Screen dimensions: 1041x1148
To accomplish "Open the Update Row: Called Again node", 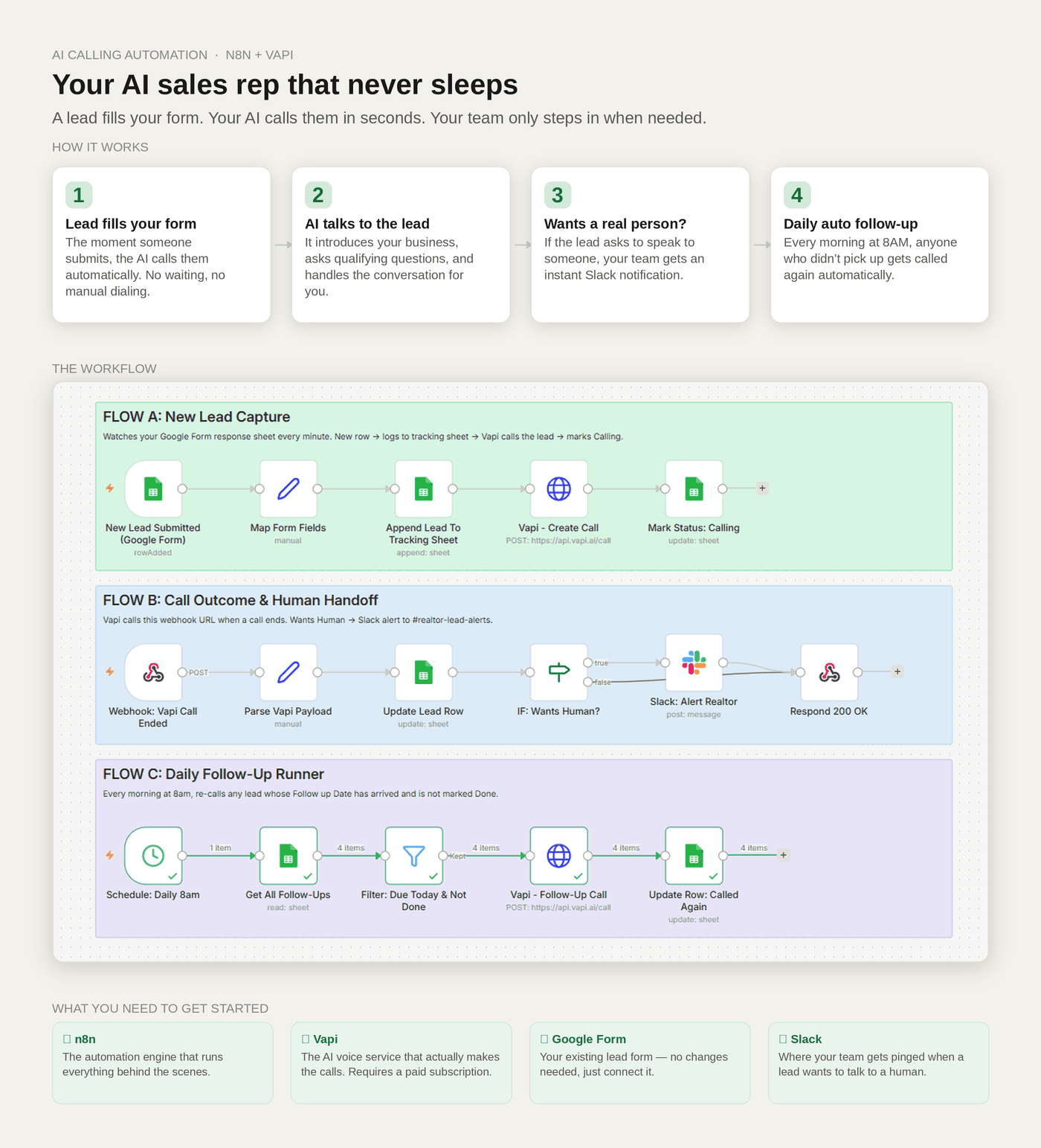I will pos(694,856).
